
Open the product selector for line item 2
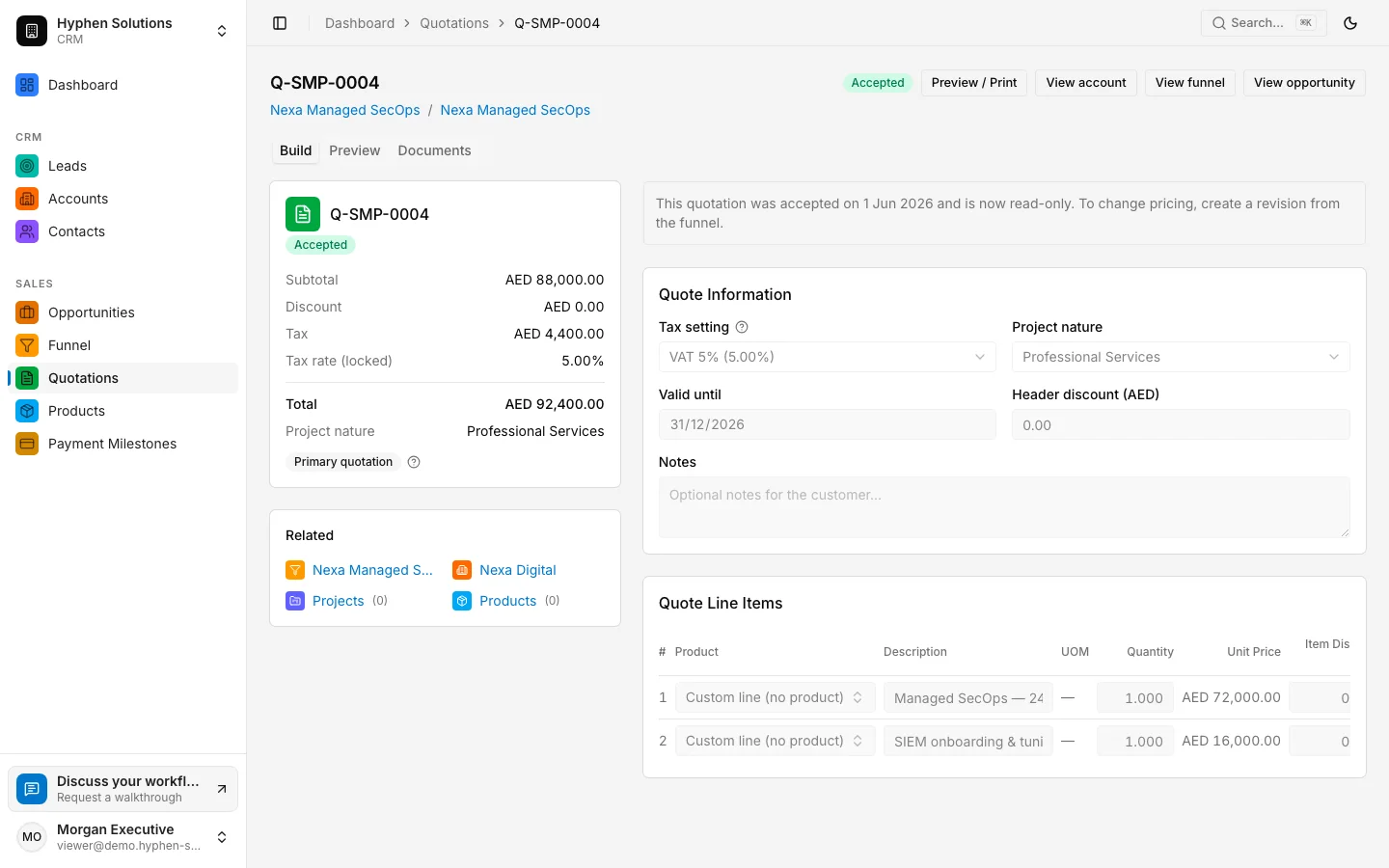[776, 741]
